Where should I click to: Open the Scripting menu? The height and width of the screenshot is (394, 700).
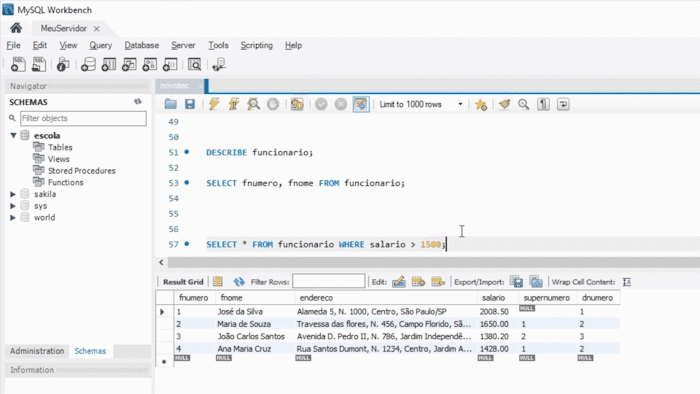coord(256,45)
